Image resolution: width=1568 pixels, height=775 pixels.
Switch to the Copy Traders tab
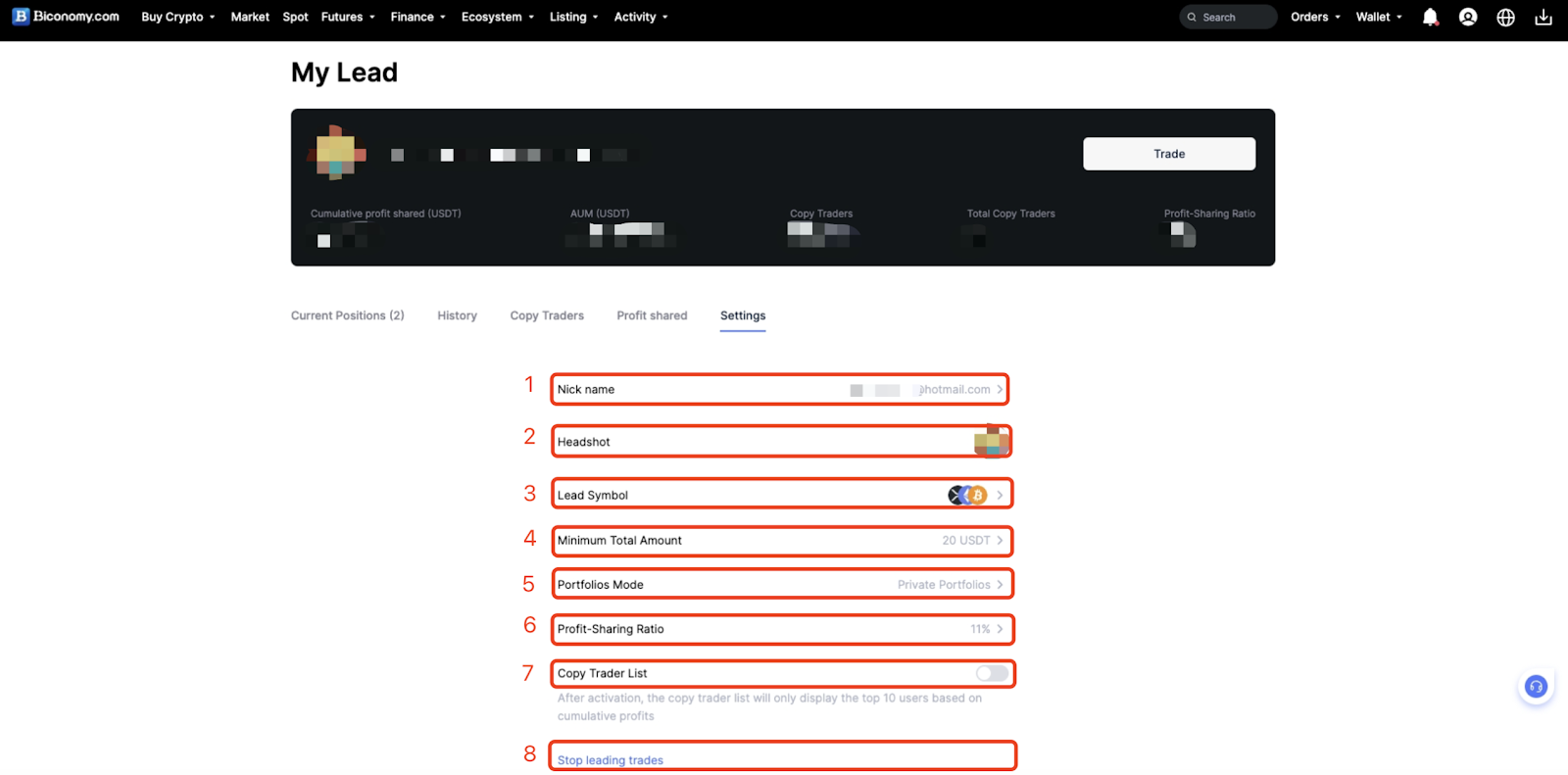coord(547,315)
